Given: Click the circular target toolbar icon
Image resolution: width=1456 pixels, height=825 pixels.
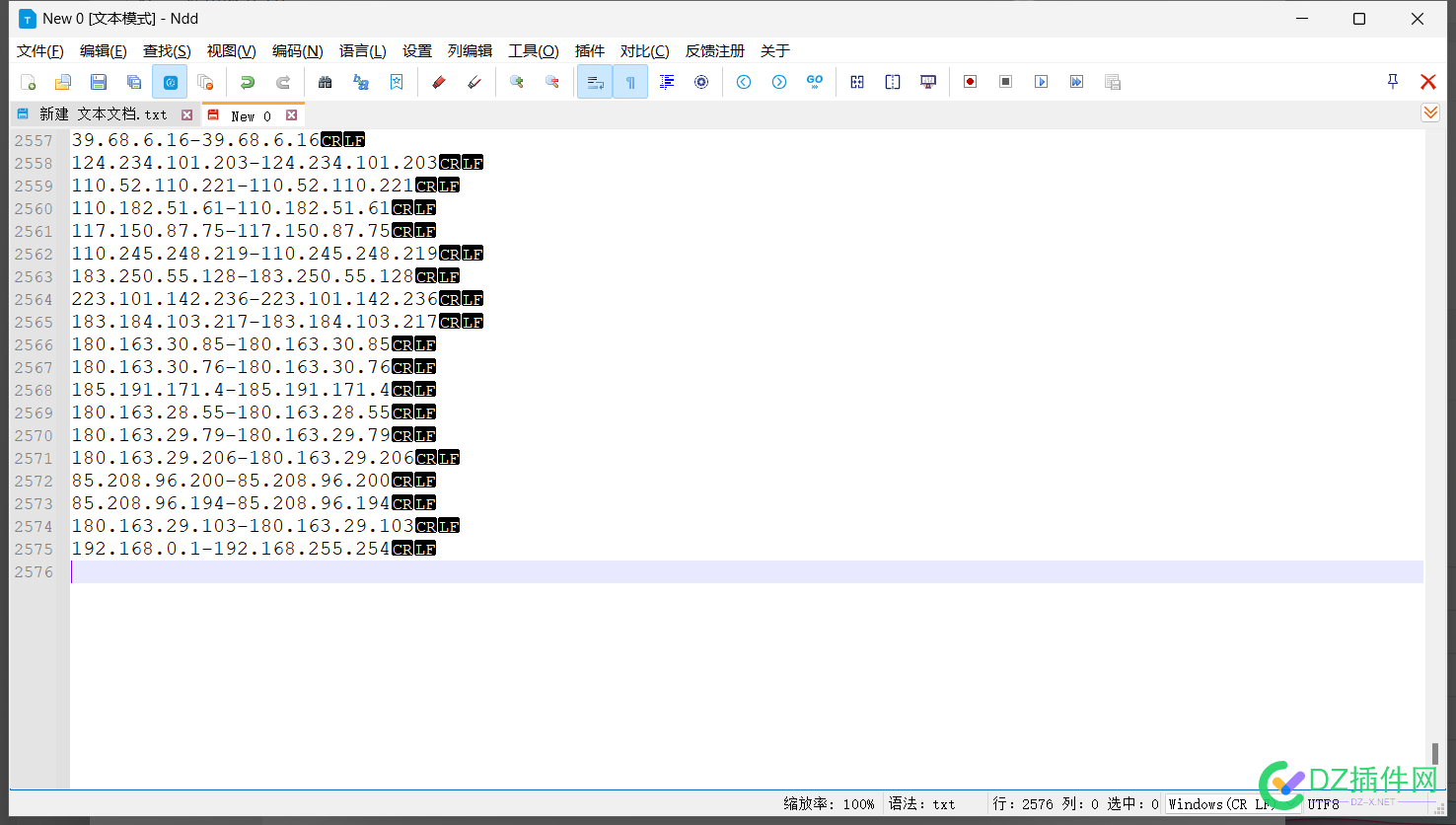Looking at the screenshot, I should (x=701, y=82).
